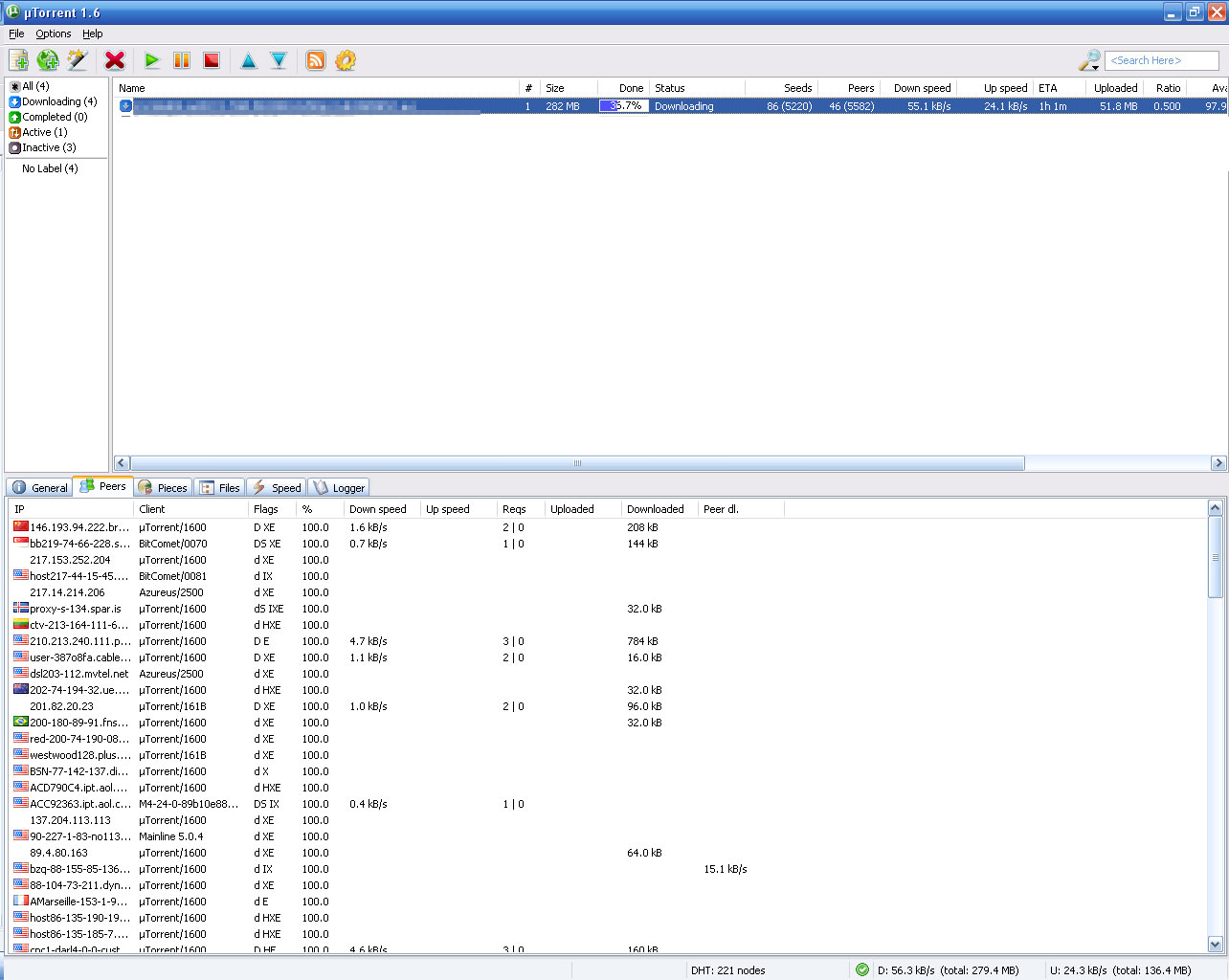Click the Move Down queue arrow

click(279, 60)
